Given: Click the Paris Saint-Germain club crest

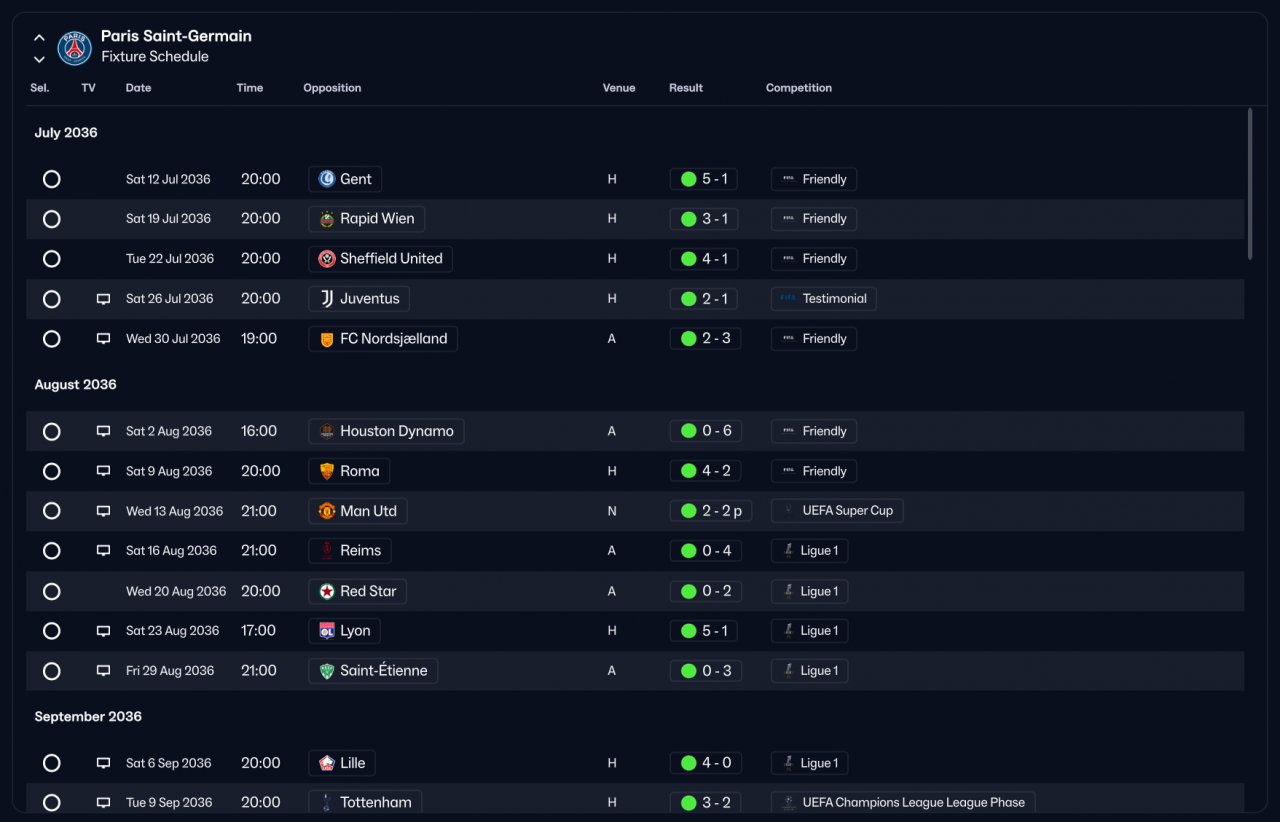Looking at the screenshot, I should coord(74,48).
